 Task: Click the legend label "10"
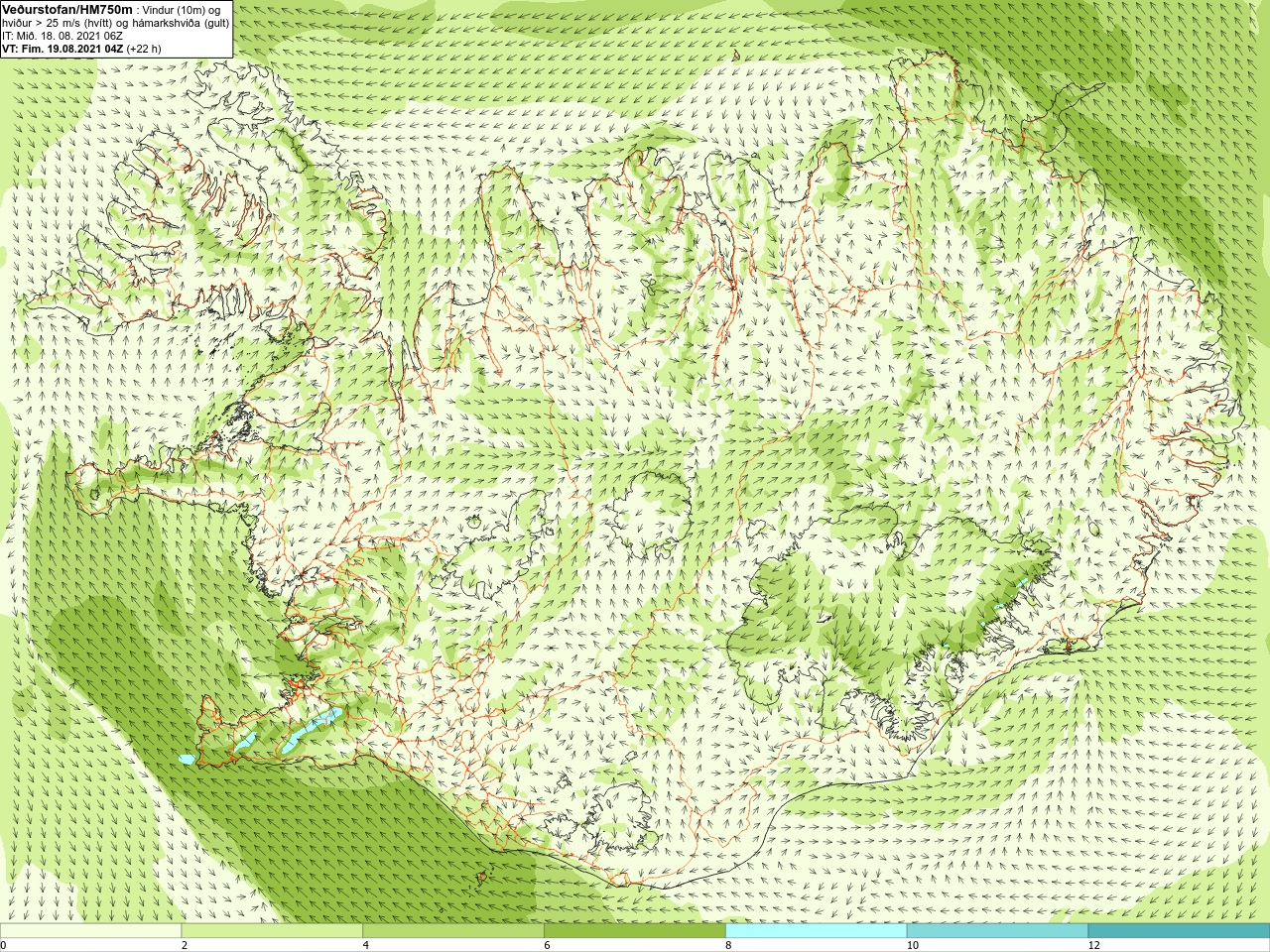coord(912,945)
